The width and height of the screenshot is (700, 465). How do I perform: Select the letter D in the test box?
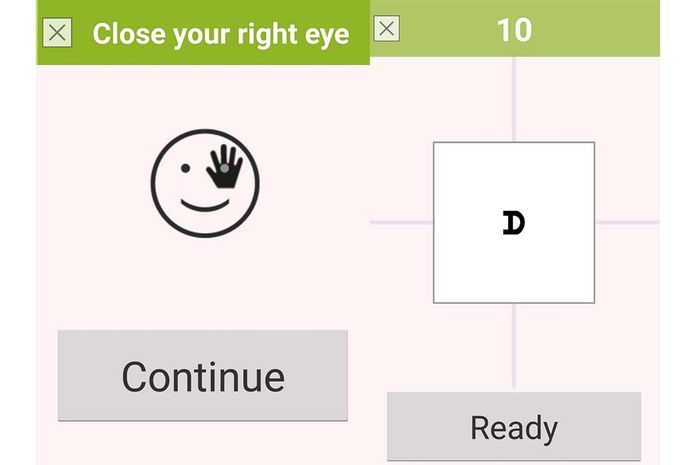click(513, 223)
